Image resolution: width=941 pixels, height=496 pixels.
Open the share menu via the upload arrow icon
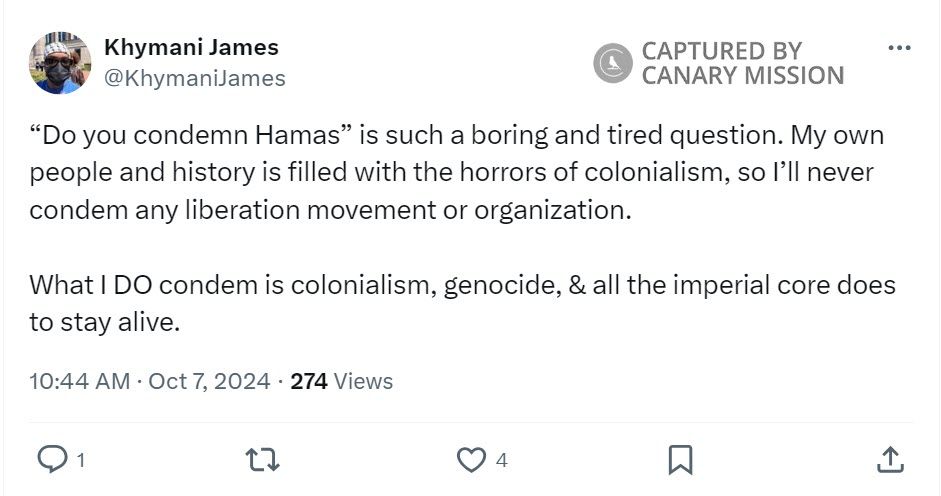(889, 459)
